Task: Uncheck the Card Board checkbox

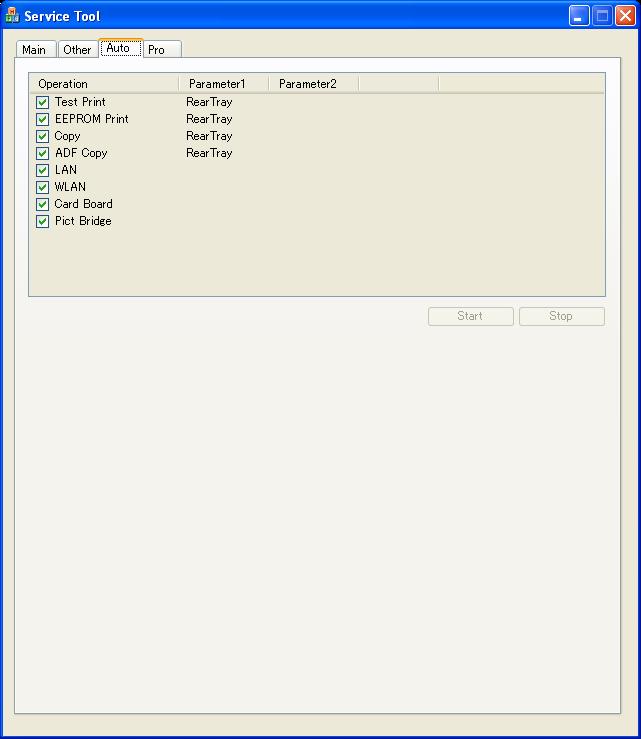Action: point(43,204)
